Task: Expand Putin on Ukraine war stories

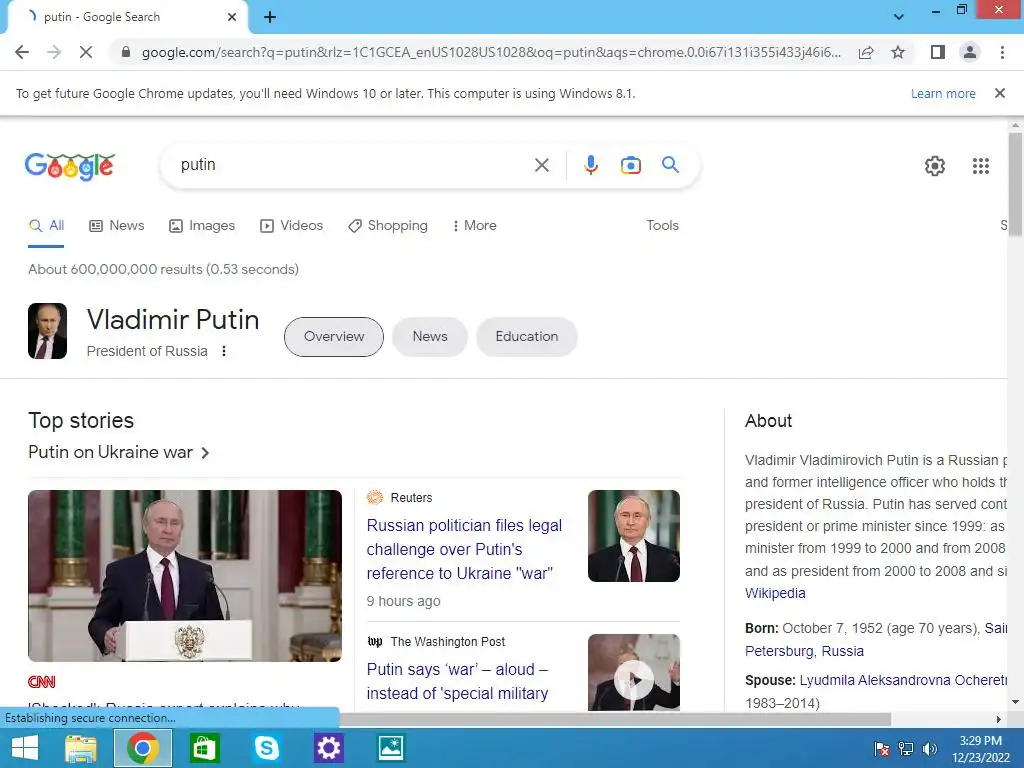Action: [119, 453]
